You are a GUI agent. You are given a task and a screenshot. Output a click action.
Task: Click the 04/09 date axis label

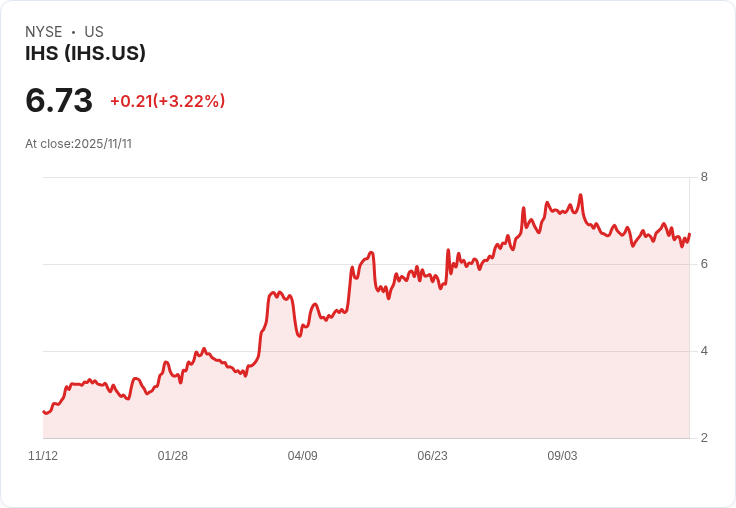pos(303,456)
